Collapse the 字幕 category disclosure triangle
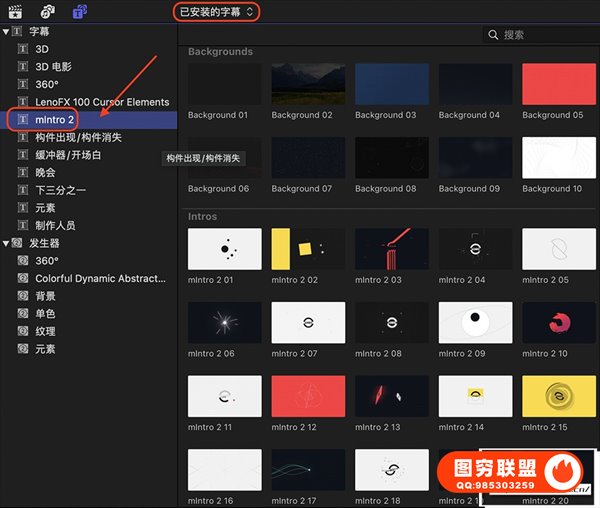The height and width of the screenshot is (508, 600). coord(6,31)
